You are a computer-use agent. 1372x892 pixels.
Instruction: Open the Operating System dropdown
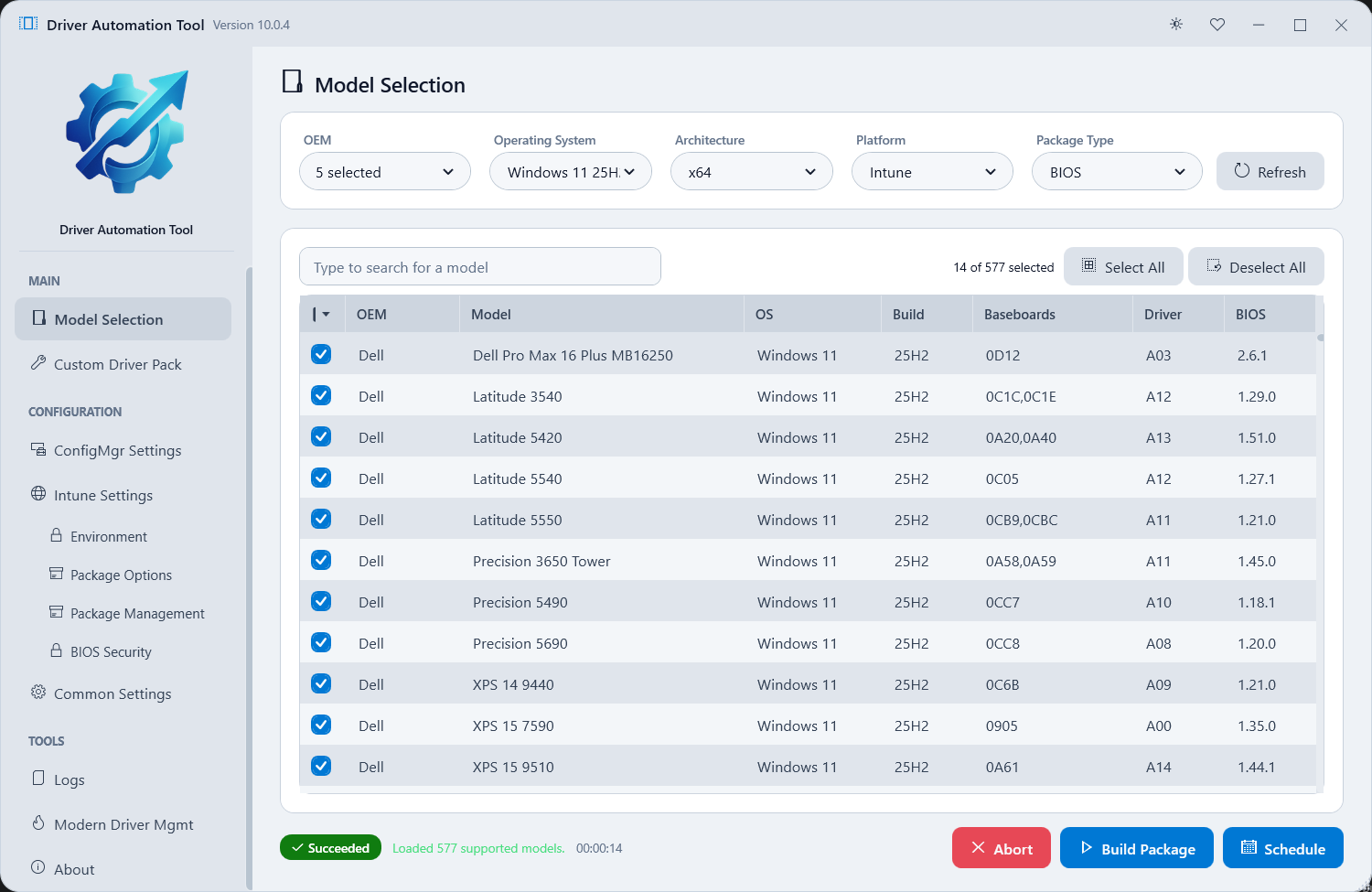point(571,172)
